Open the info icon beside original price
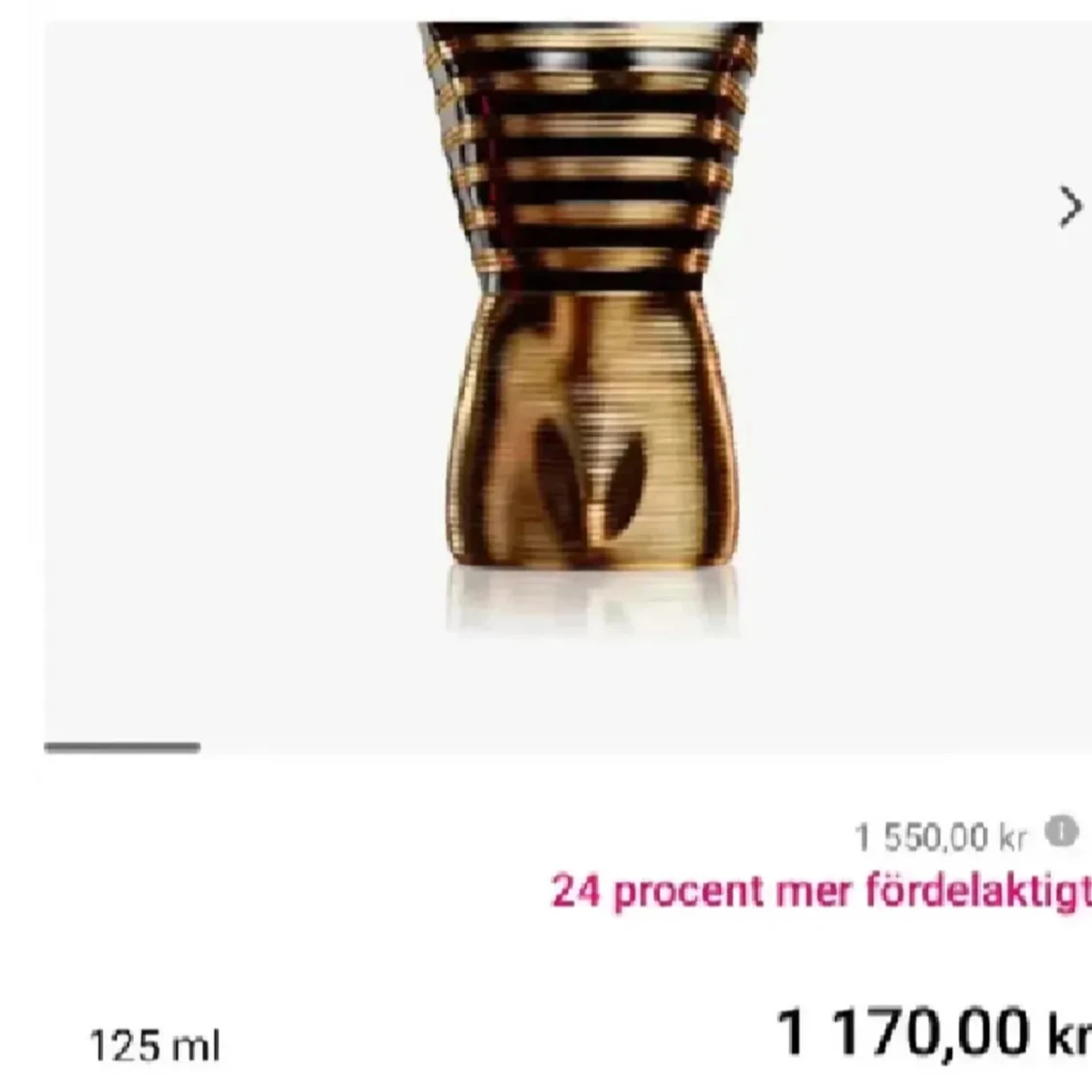This screenshot has width=1092, height=1092. pos(1061,832)
